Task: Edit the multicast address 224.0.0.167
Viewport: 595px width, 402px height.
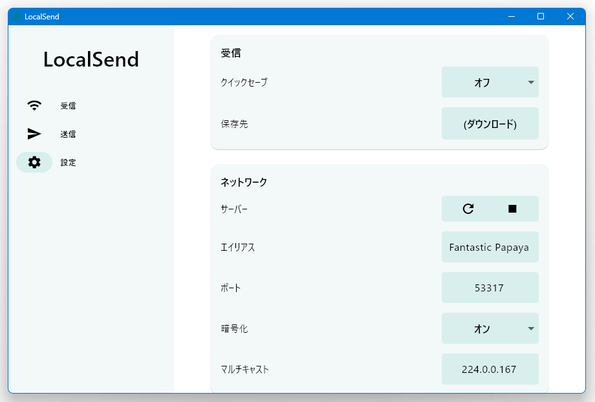Action: [490, 369]
